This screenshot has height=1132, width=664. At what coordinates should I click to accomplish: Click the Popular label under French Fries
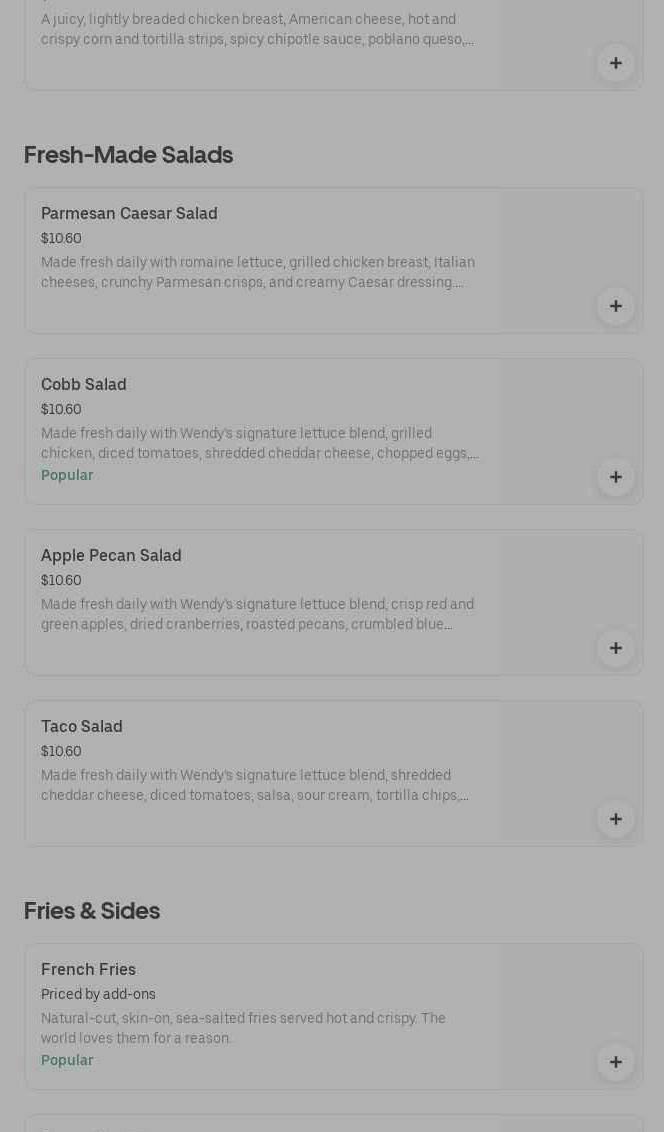pyautogui.click(x=67, y=1060)
